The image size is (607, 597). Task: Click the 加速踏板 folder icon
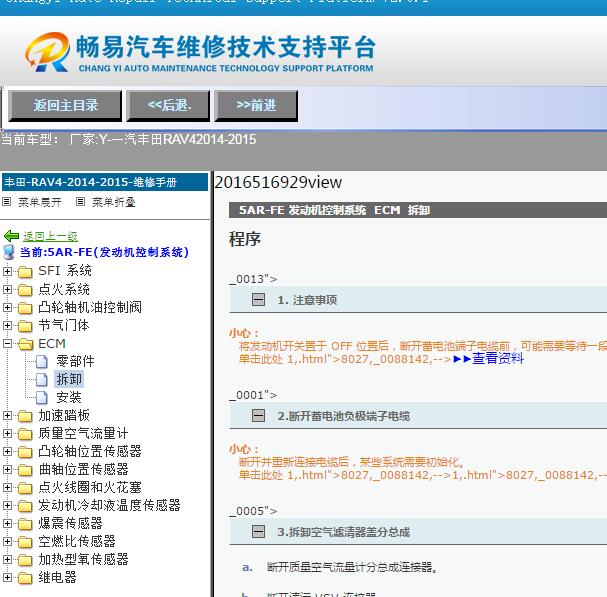pyautogui.click(x=25, y=416)
